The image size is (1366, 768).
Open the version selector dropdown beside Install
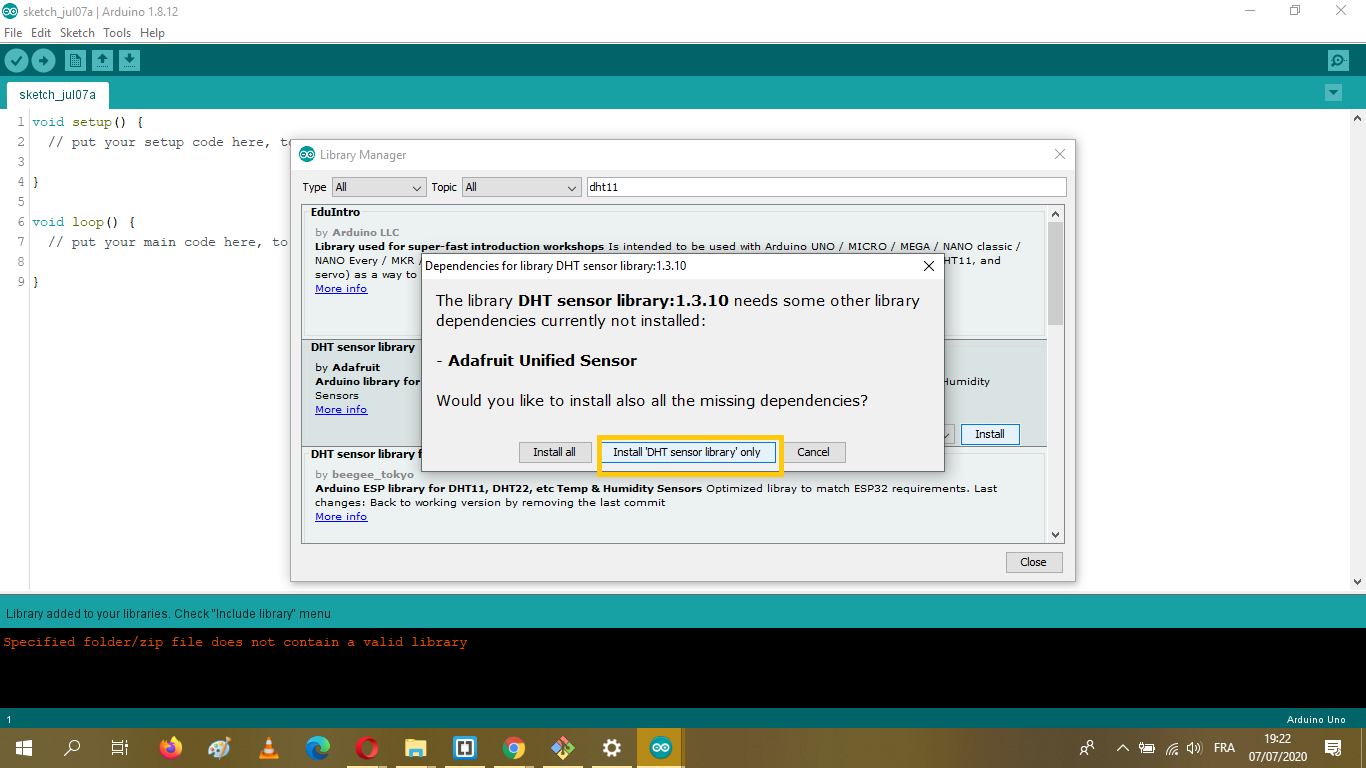click(x=947, y=434)
